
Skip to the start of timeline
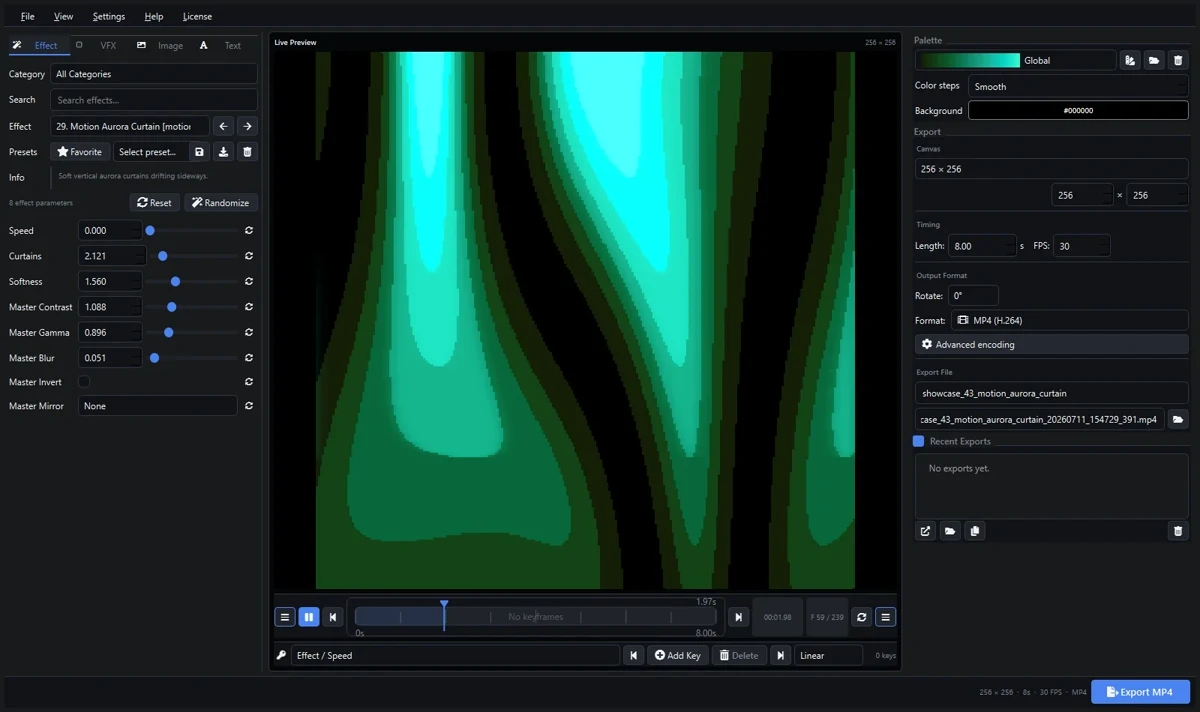coord(333,617)
